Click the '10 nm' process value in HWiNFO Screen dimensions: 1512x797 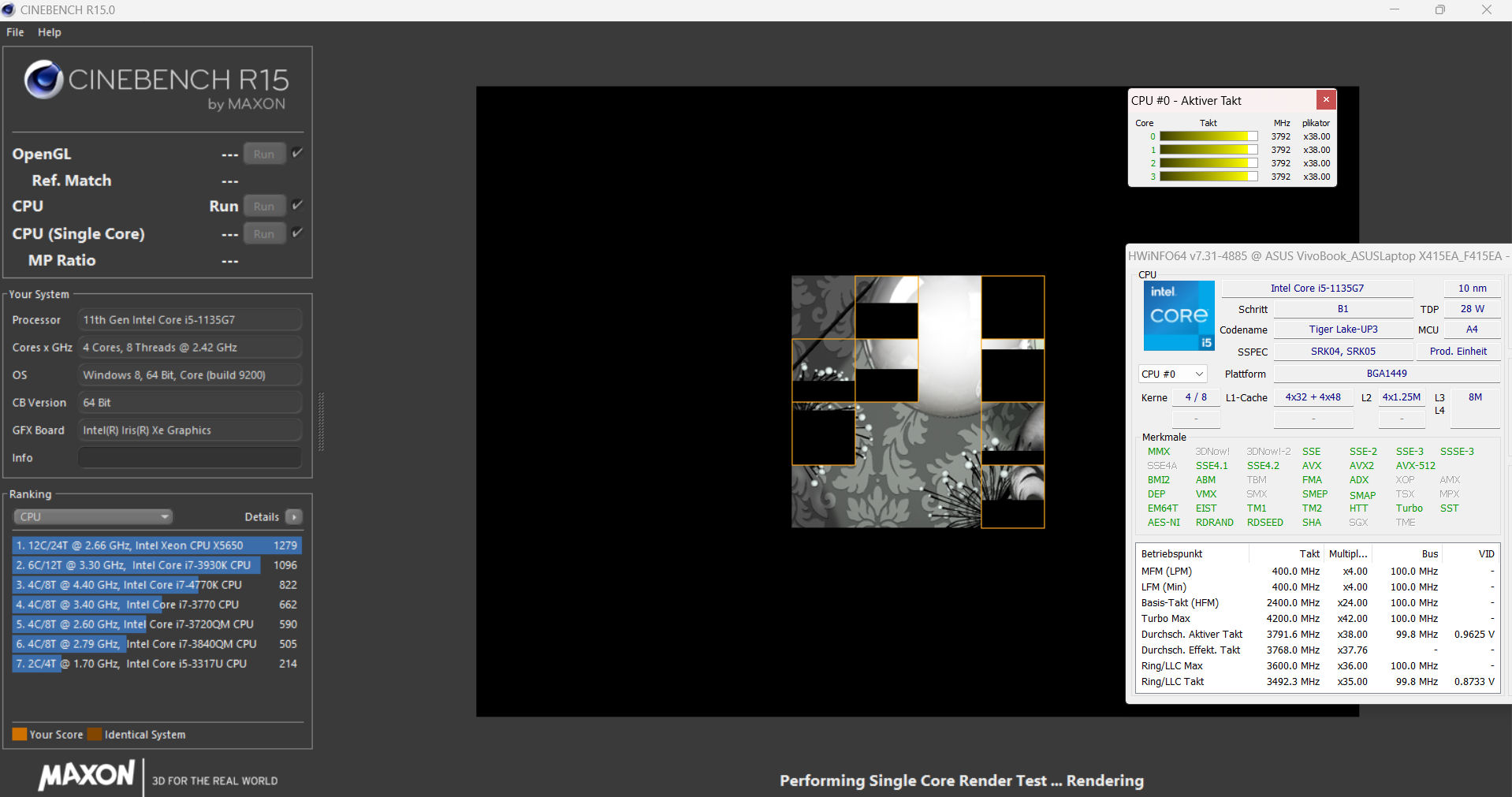[1472, 289]
